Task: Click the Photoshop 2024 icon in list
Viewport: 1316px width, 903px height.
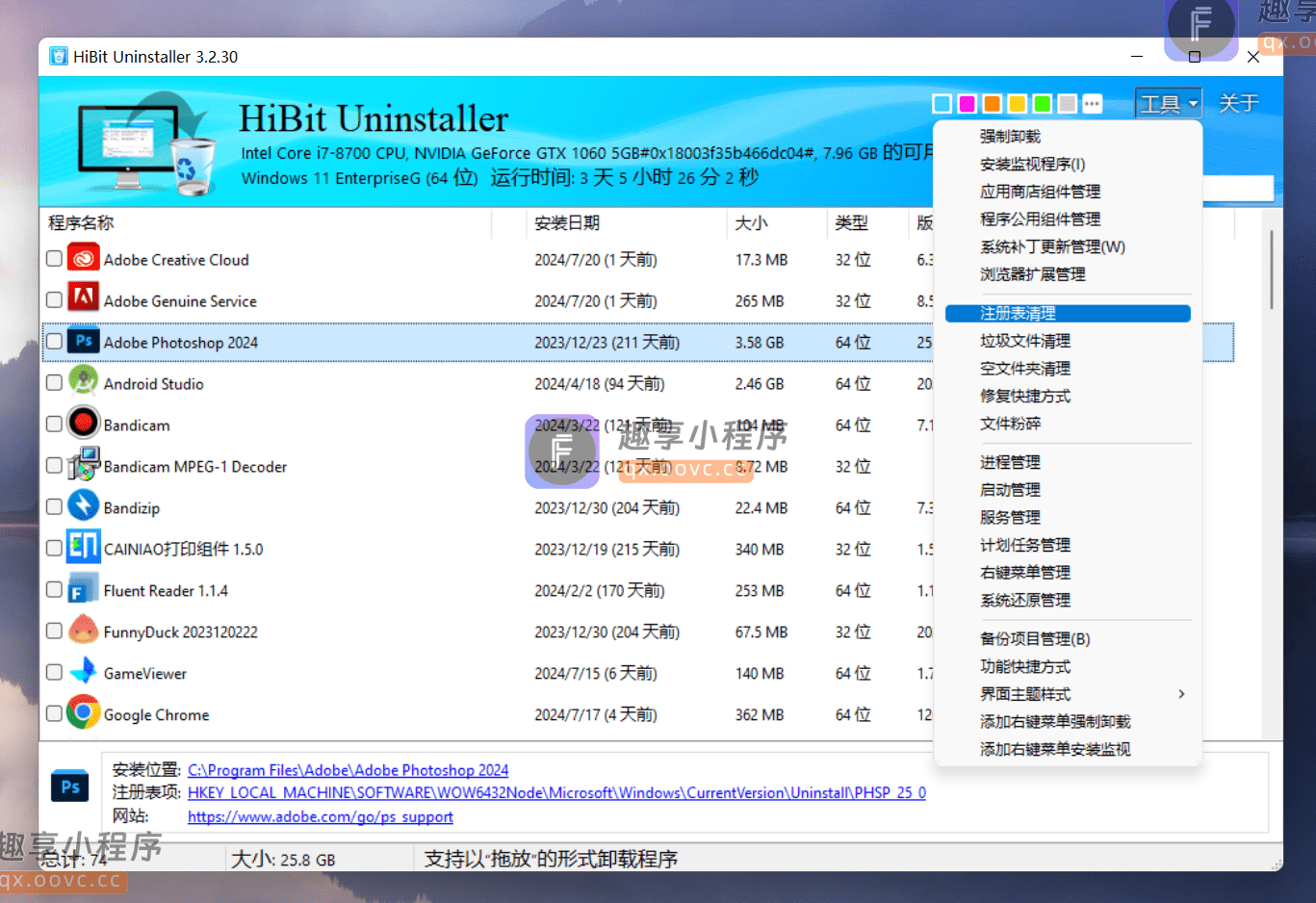Action: pyautogui.click(x=84, y=342)
